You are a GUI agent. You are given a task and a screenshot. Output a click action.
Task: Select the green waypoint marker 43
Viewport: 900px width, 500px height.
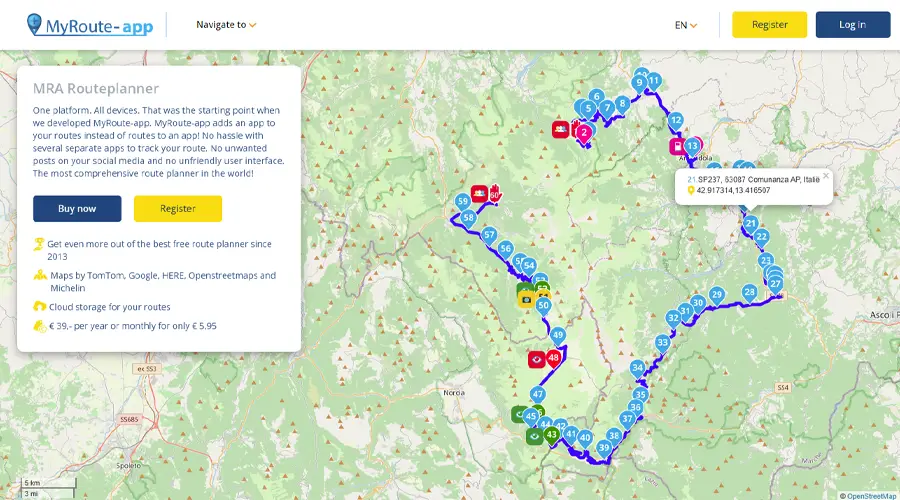[x=552, y=435]
